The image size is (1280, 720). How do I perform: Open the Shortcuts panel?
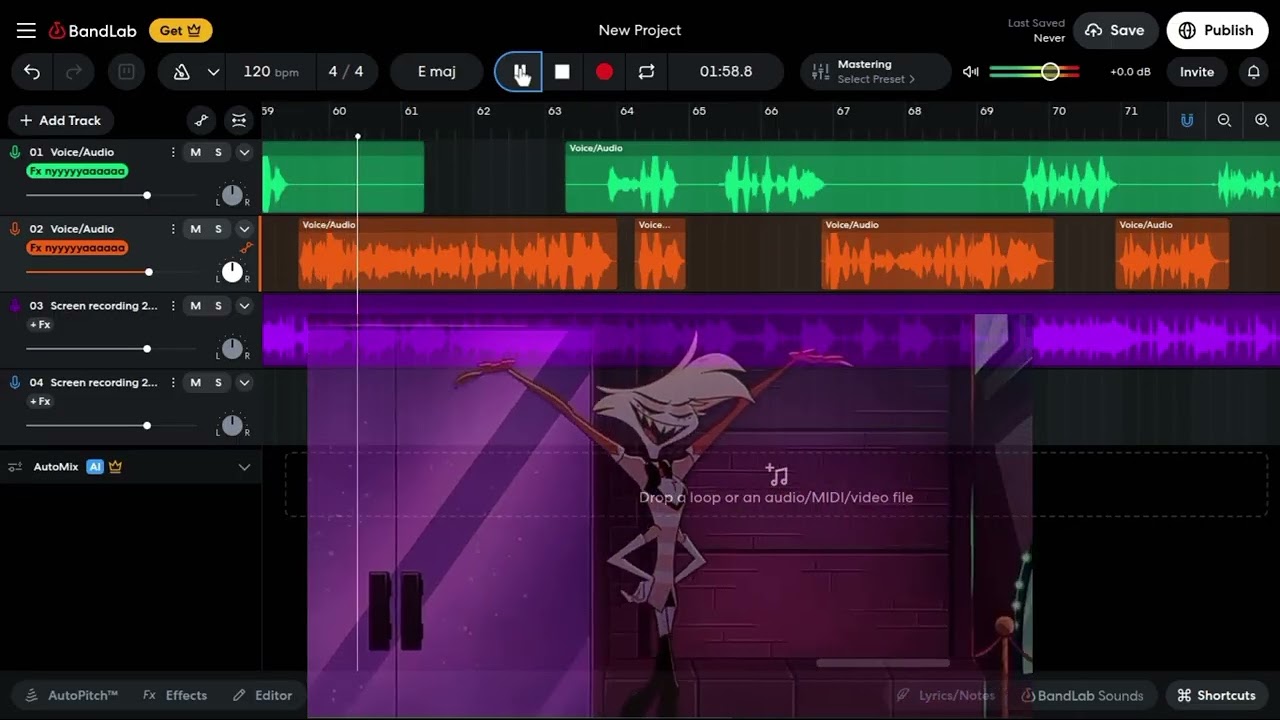click(1216, 695)
